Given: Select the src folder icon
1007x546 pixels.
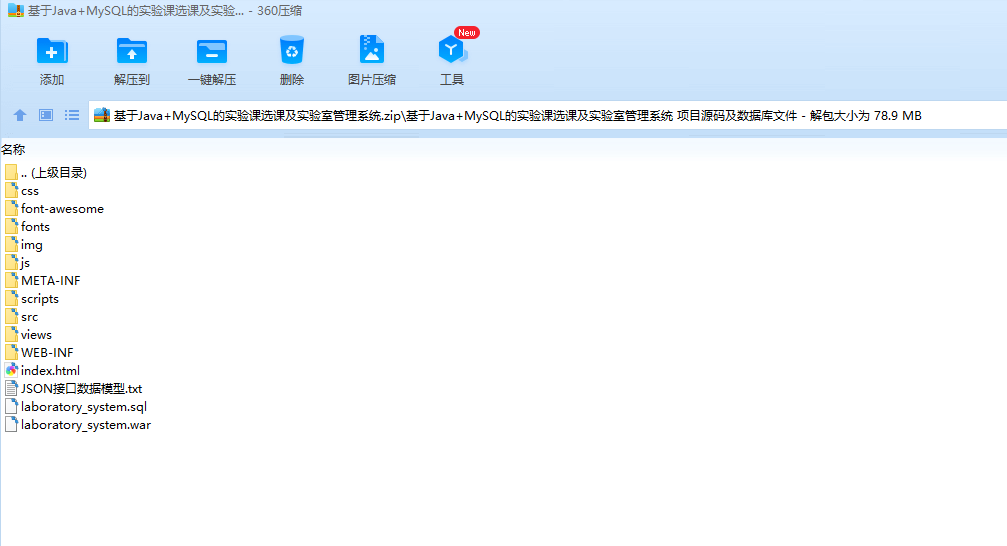Looking at the screenshot, I should [11, 316].
